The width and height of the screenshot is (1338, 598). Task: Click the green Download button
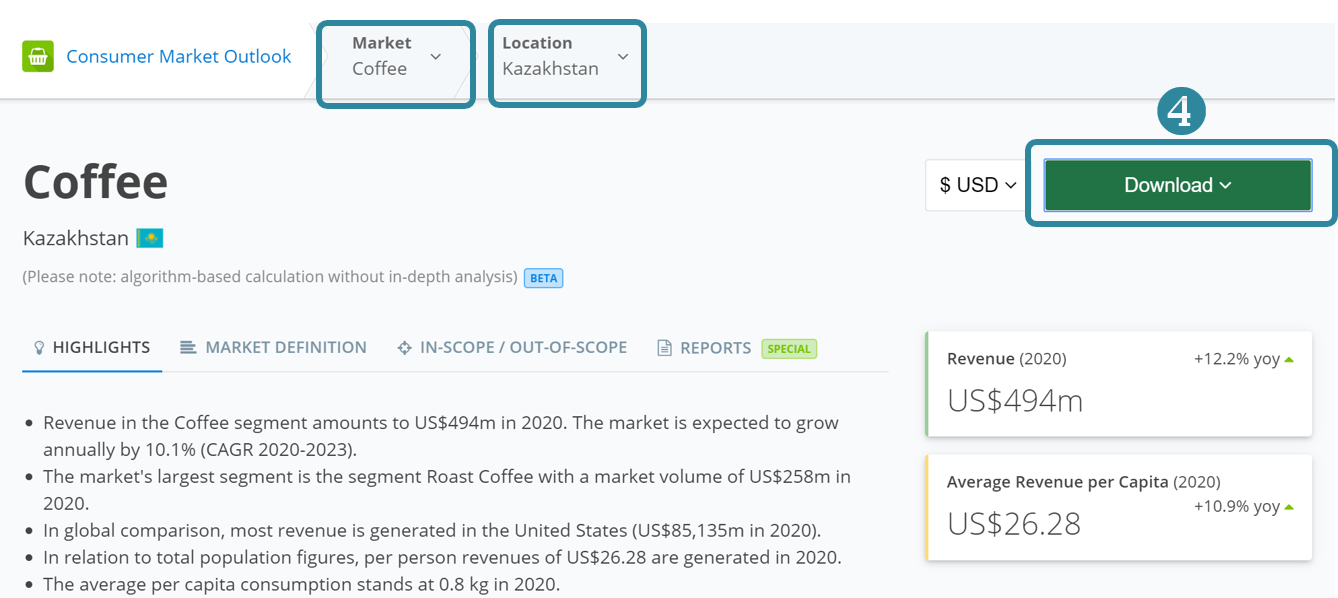[1177, 185]
